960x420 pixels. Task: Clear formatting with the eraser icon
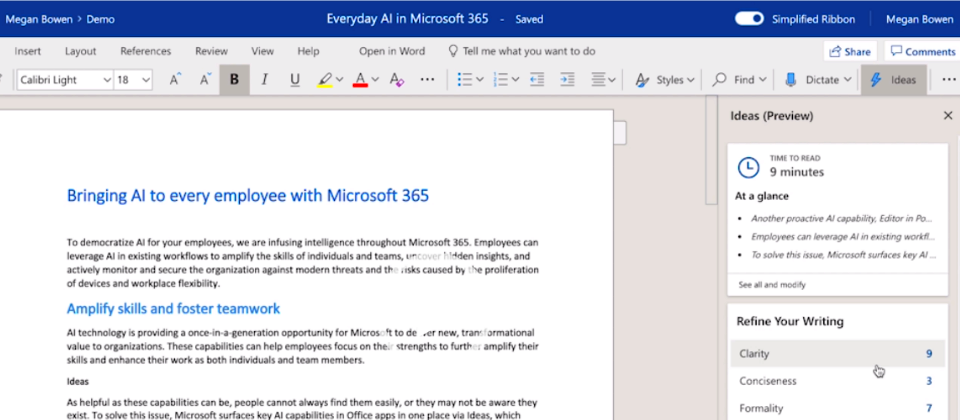[397, 80]
